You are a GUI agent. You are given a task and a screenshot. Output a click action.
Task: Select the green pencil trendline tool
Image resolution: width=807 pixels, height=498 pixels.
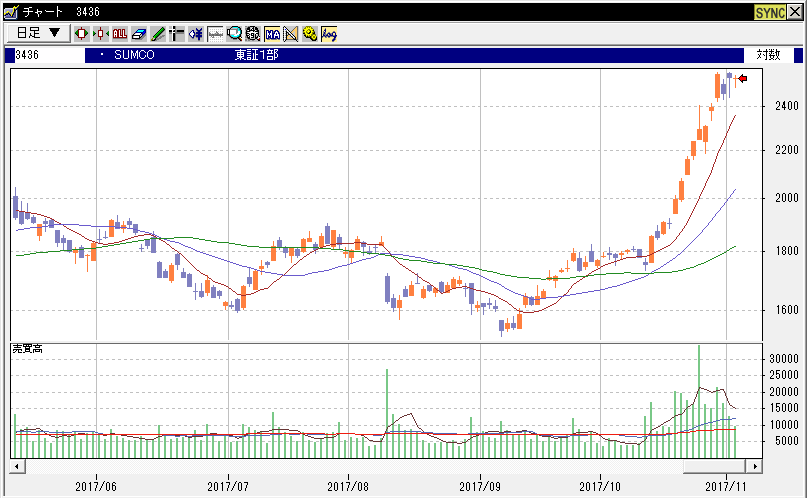158,33
